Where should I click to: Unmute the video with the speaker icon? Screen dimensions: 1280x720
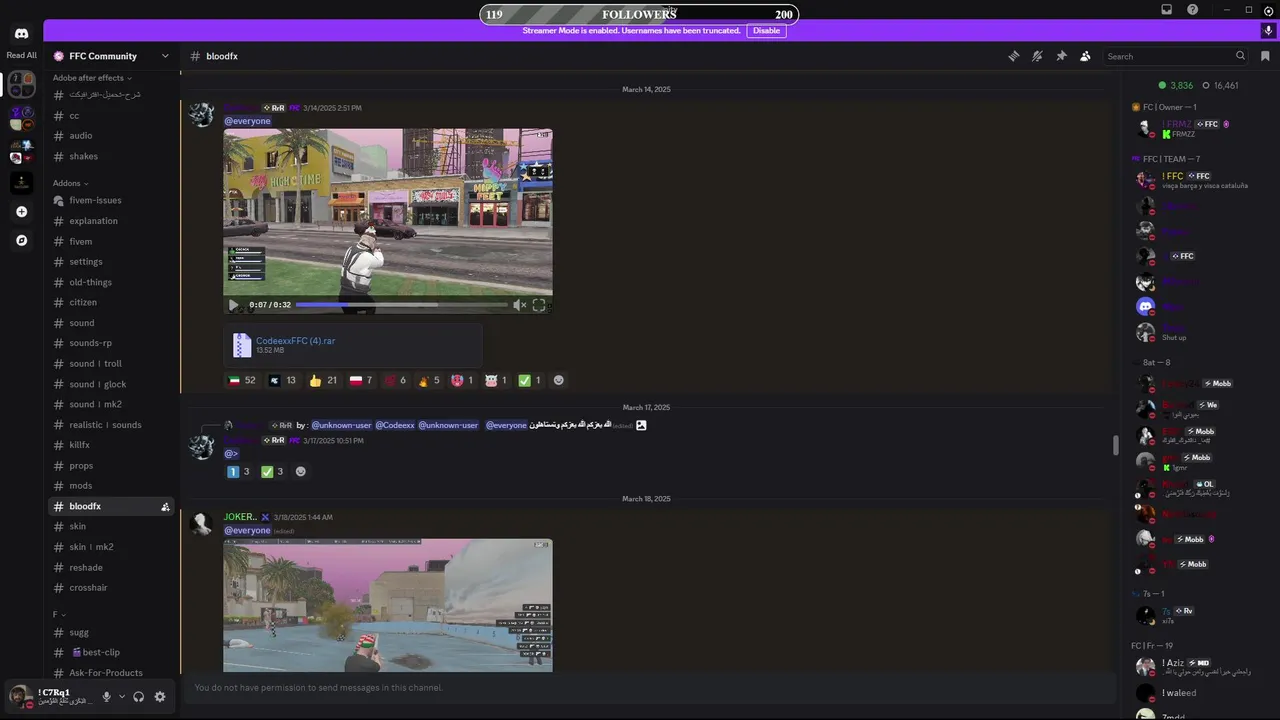pos(519,305)
